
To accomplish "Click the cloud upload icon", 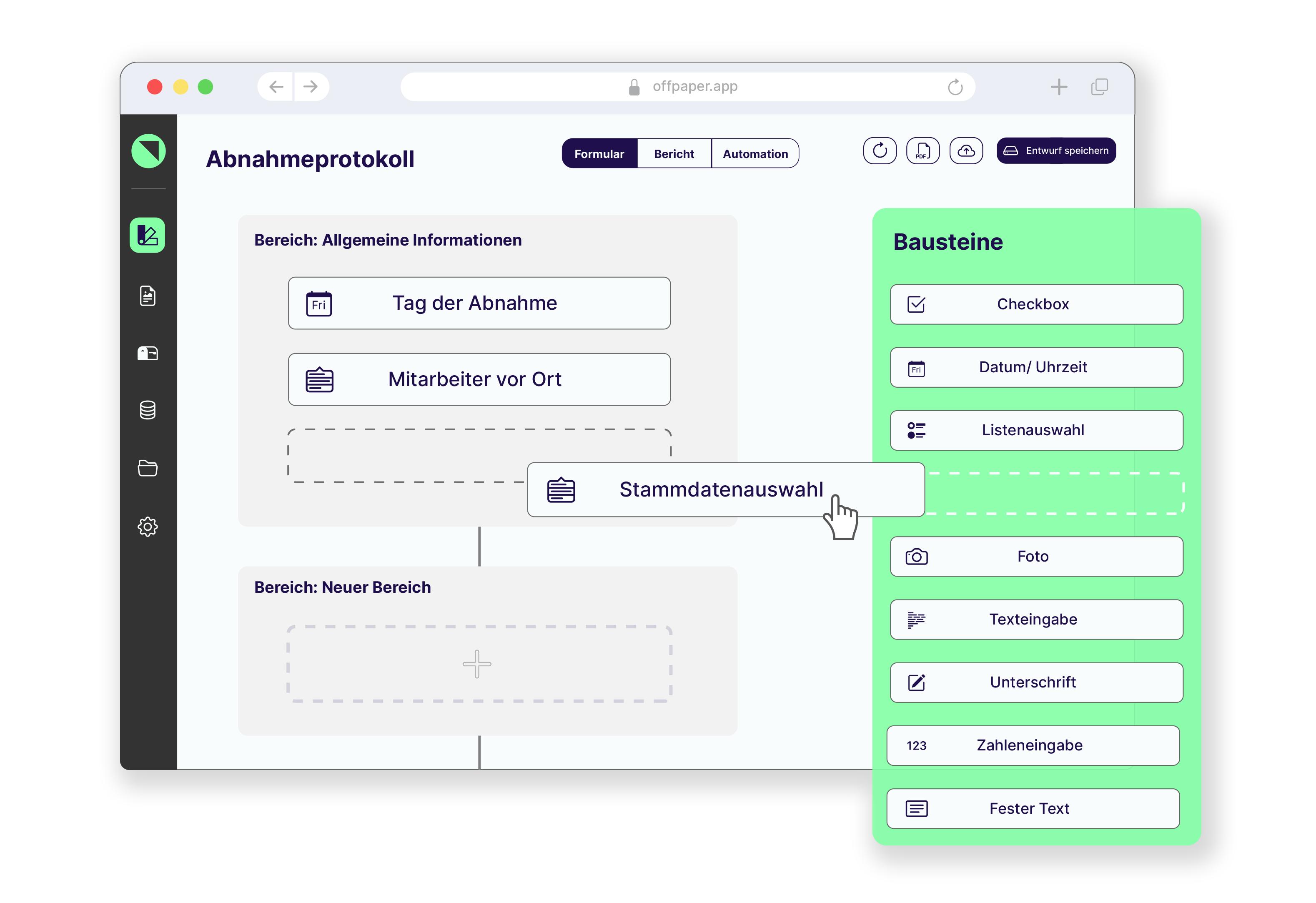I will pyautogui.click(x=965, y=150).
